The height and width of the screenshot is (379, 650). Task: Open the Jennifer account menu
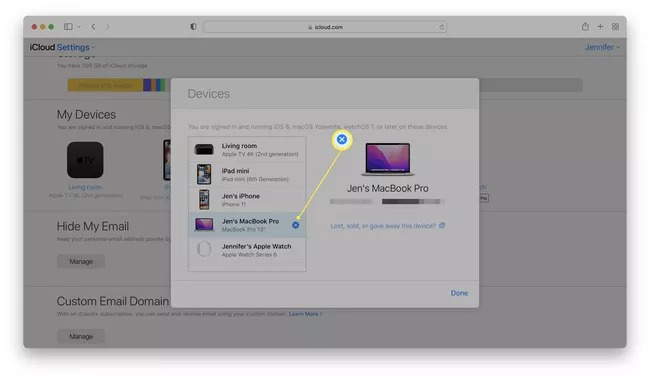[x=602, y=47]
